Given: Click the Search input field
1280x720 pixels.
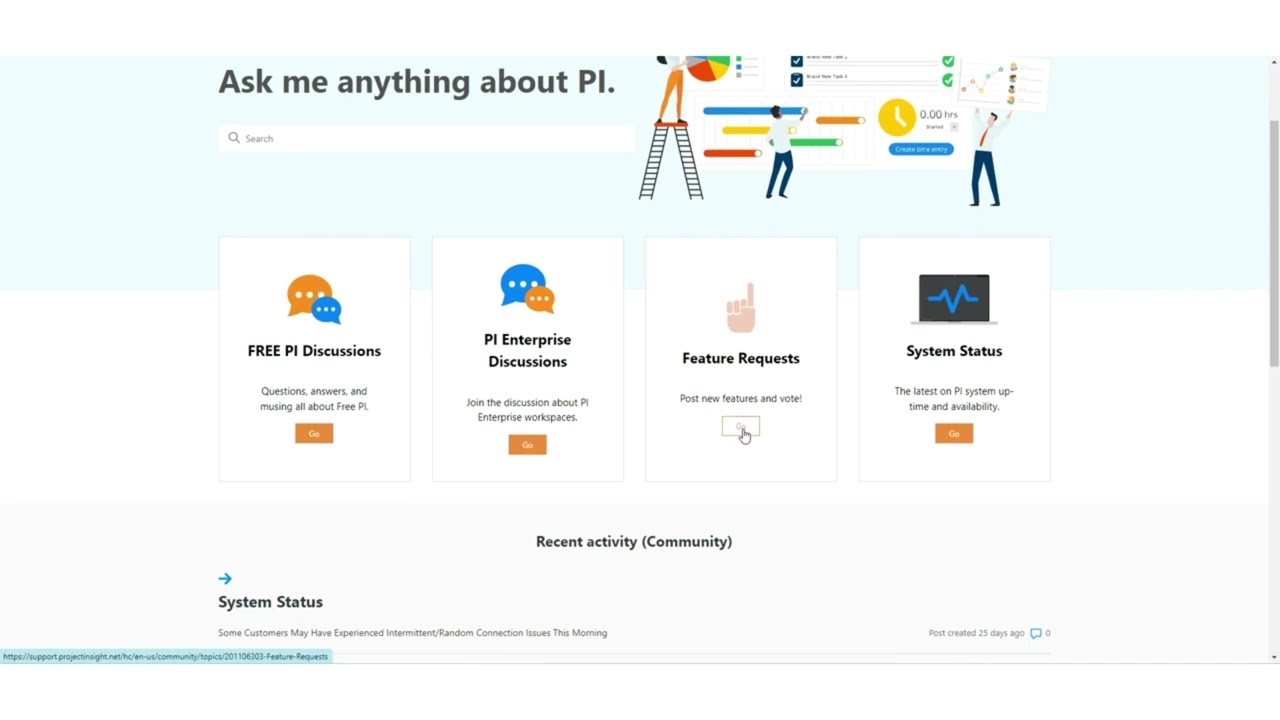Looking at the screenshot, I should pyautogui.click(x=426, y=138).
